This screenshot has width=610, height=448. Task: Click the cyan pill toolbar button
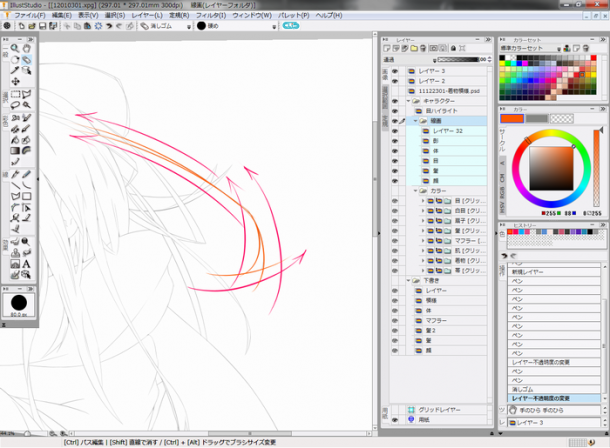point(291,26)
